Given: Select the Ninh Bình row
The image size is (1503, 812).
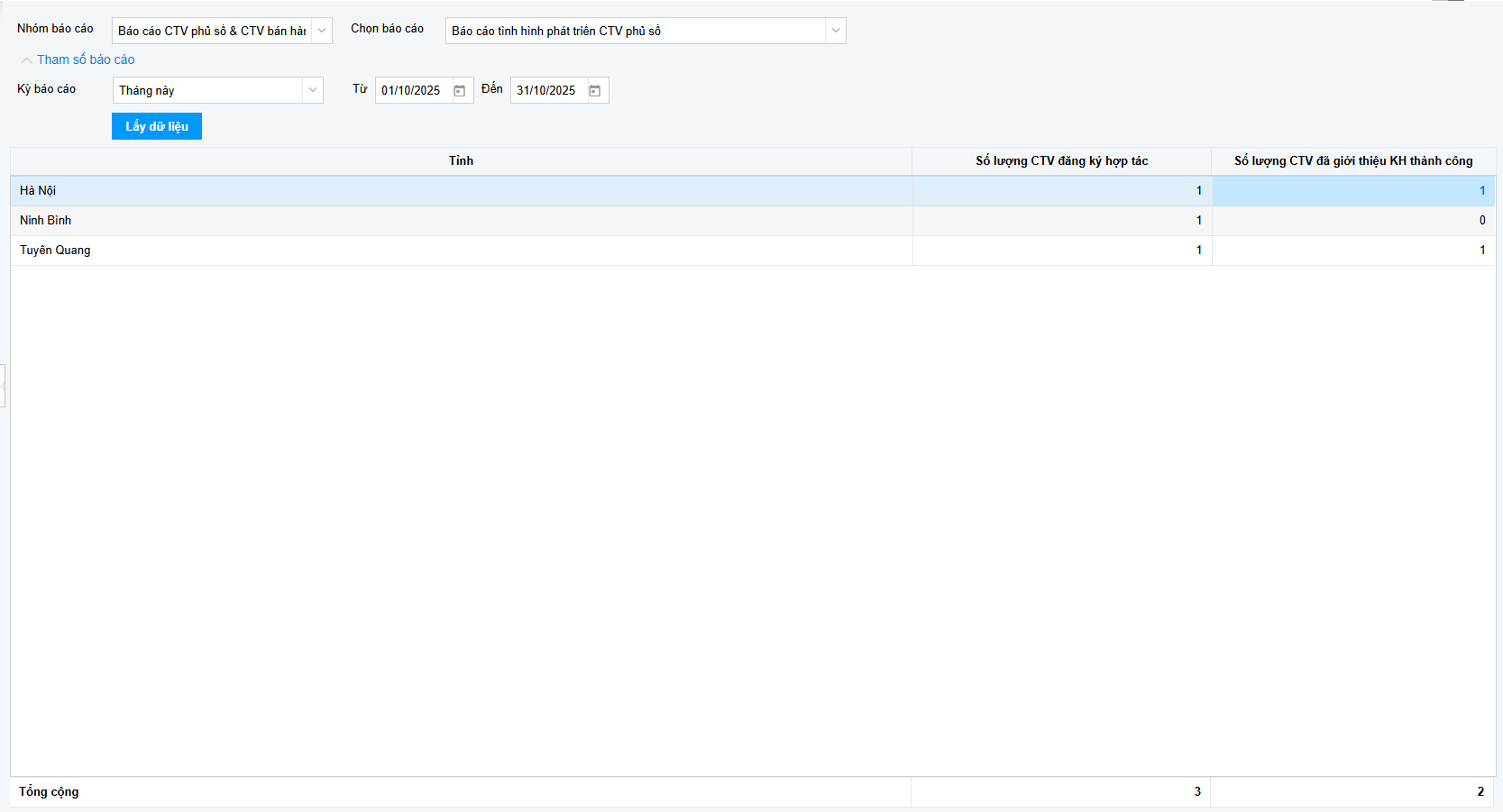Looking at the screenshot, I should (x=753, y=221).
